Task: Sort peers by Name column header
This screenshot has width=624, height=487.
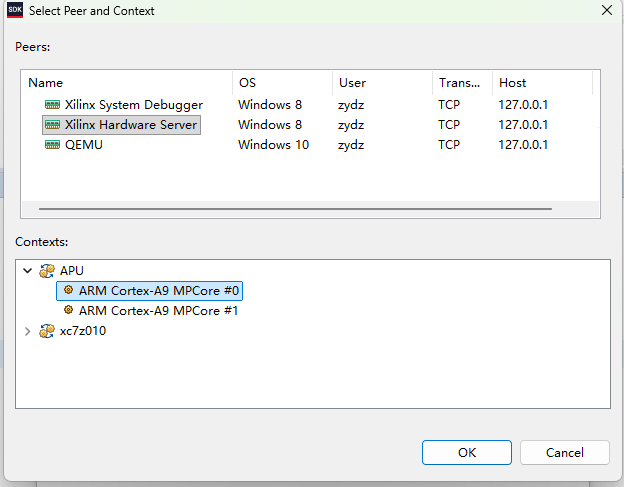Action: [x=127, y=83]
